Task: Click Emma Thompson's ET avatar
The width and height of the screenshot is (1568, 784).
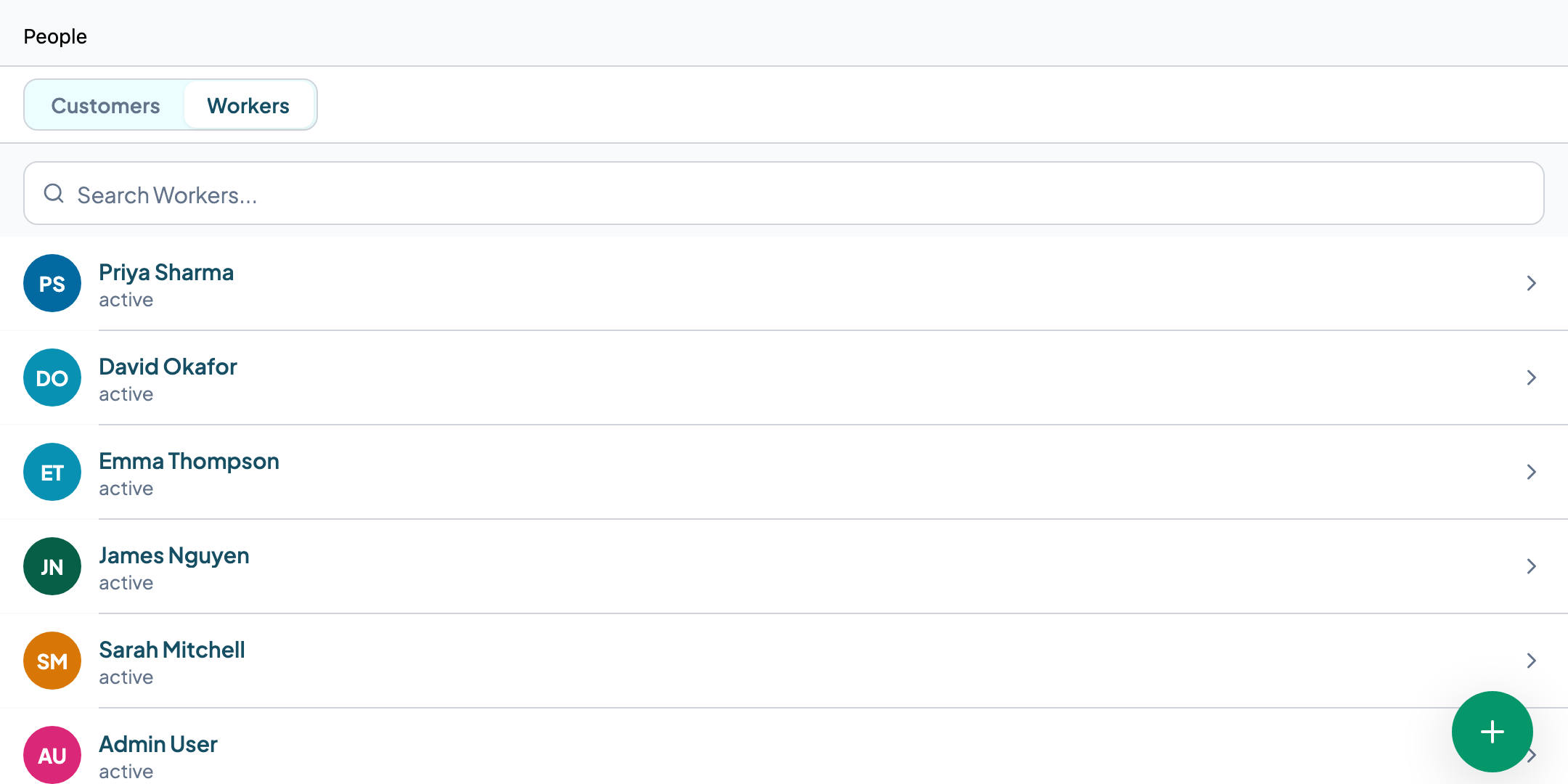Action: pyautogui.click(x=52, y=472)
